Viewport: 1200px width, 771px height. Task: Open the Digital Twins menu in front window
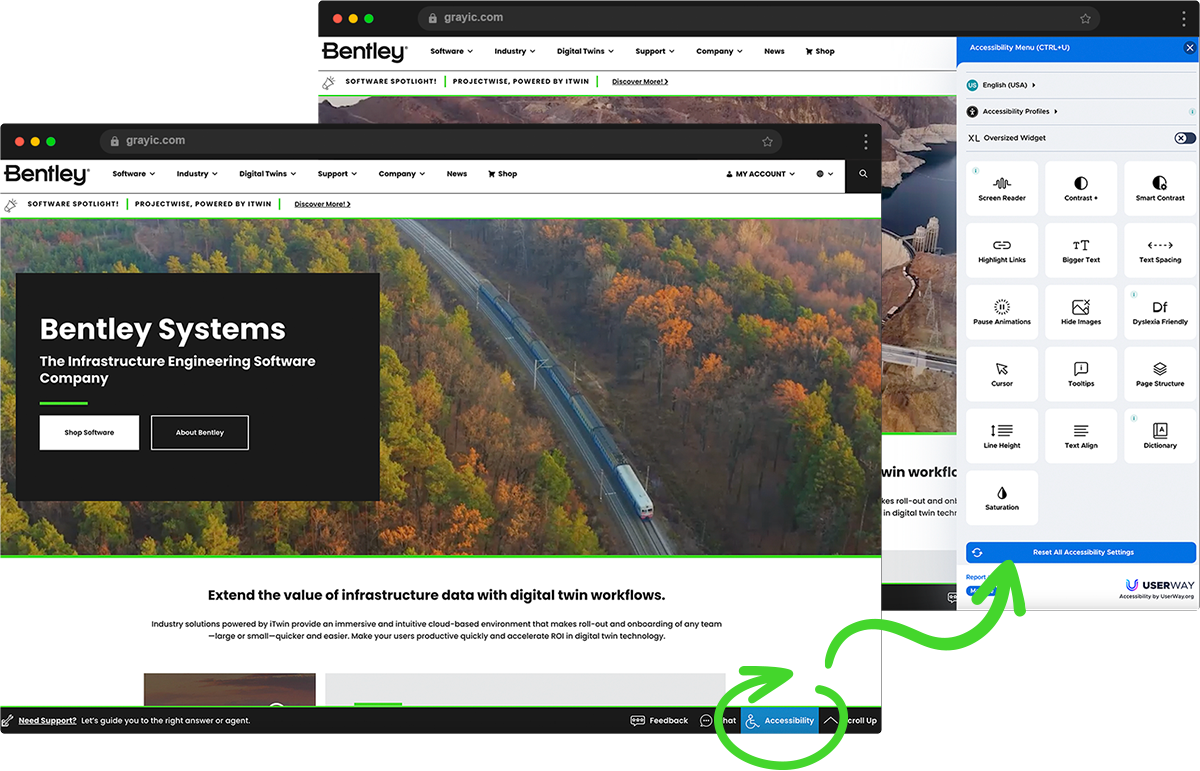click(x=267, y=174)
